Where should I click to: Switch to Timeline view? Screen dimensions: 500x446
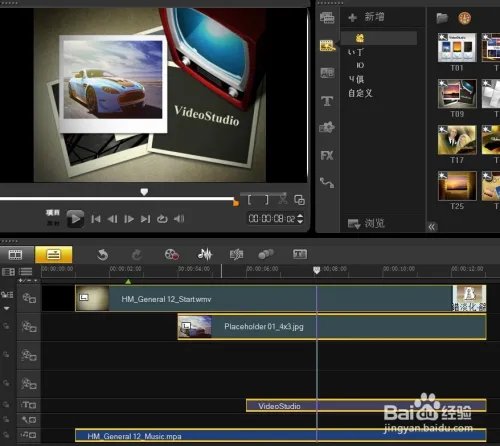(x=54, y=255)
